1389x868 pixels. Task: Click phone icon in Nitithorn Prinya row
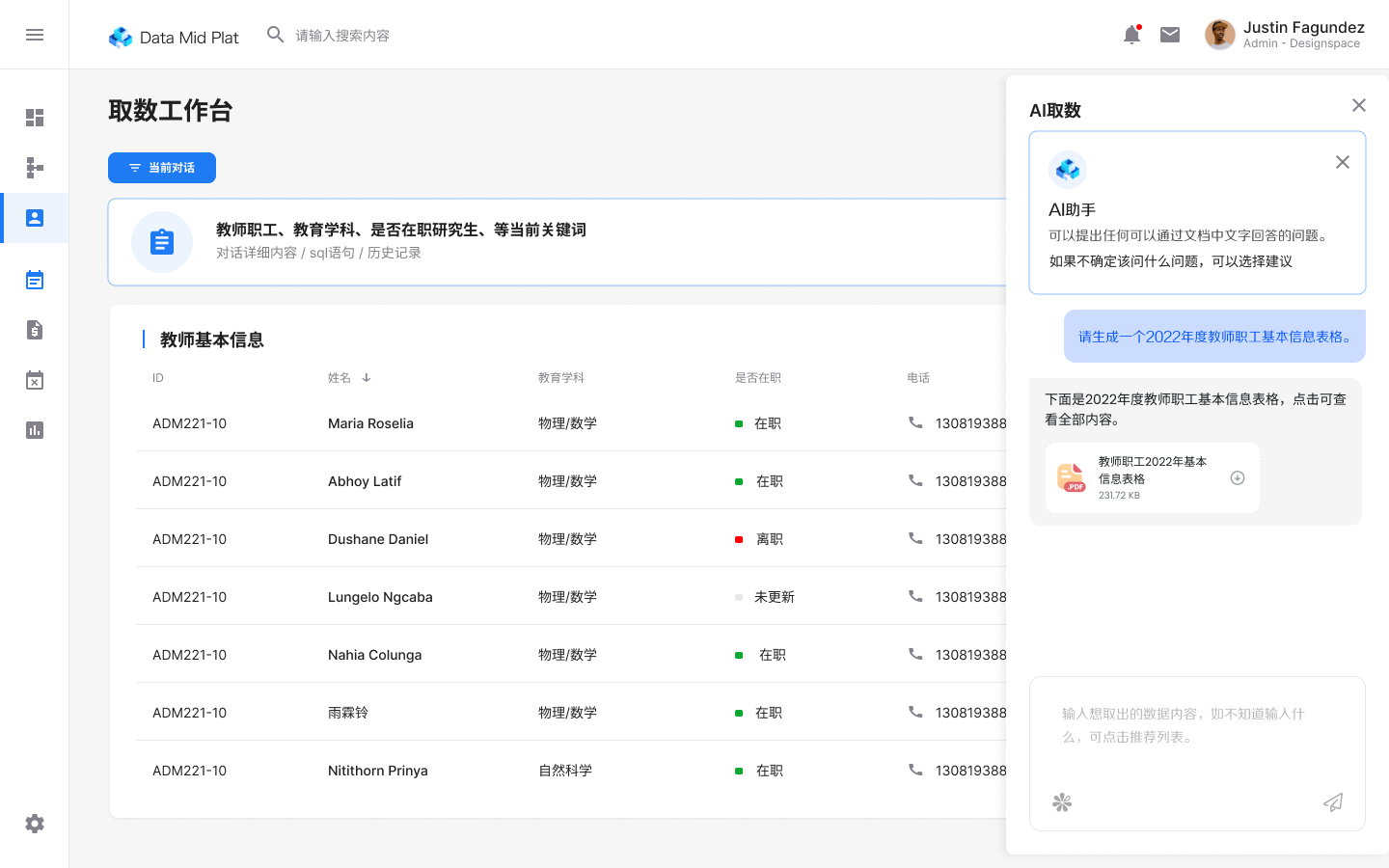[915, 770]
